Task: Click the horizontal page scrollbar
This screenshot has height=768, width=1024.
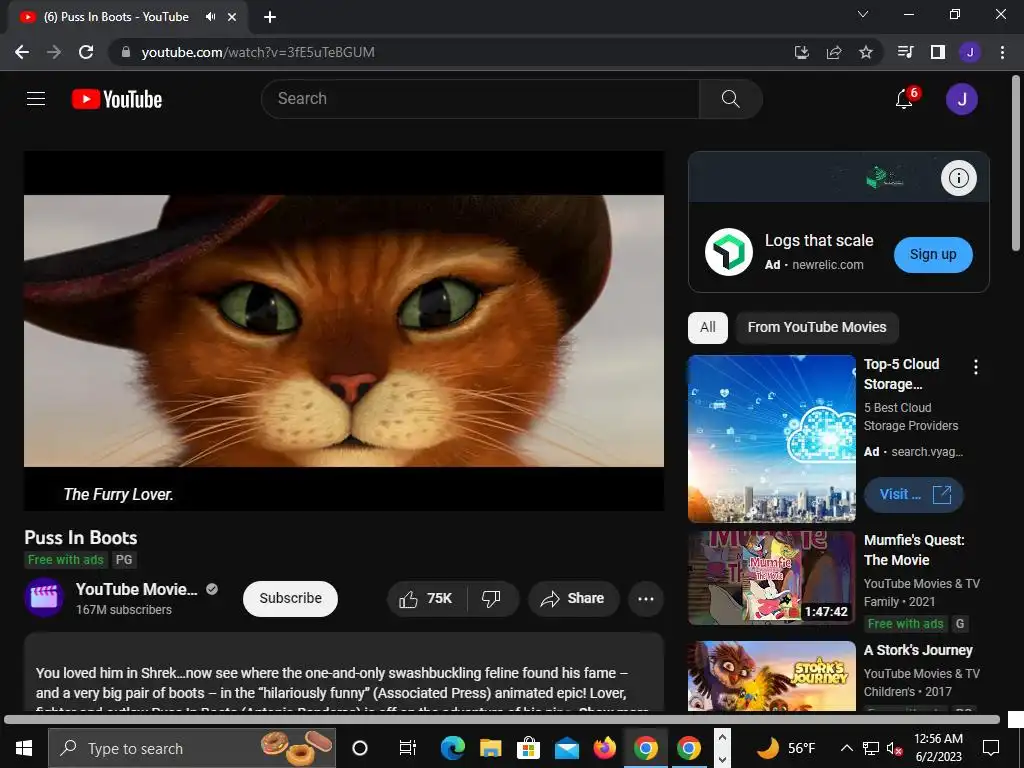Action: (502, 720)
